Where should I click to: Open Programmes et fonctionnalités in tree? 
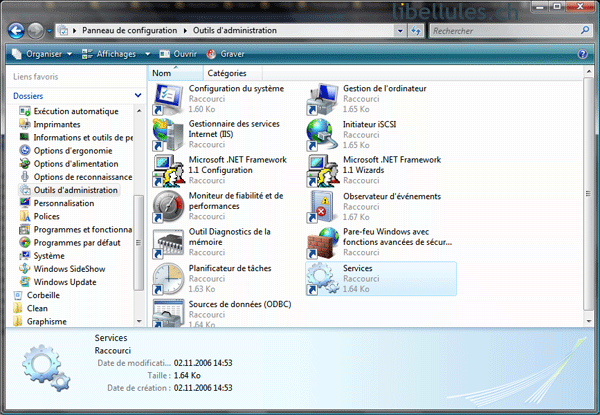point(76,229)
